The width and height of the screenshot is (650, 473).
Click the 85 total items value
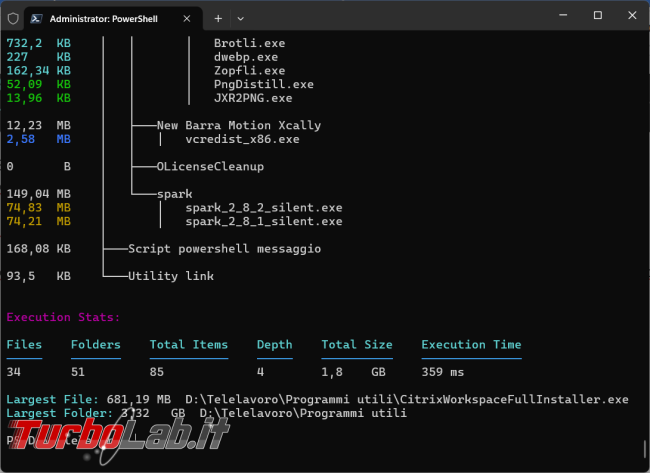pos(157,372)
